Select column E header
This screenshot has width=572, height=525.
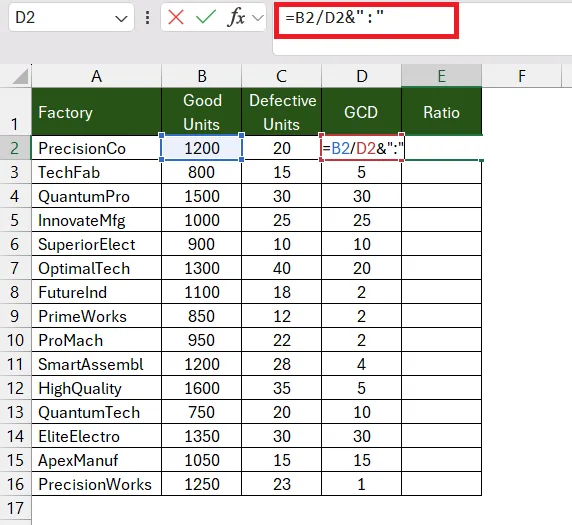tap(441, 76)
